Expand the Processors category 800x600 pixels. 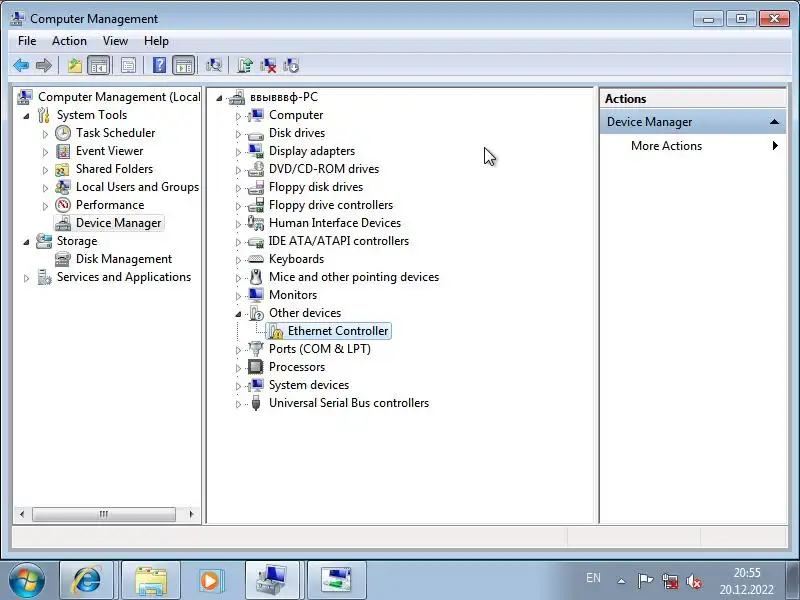238,368
